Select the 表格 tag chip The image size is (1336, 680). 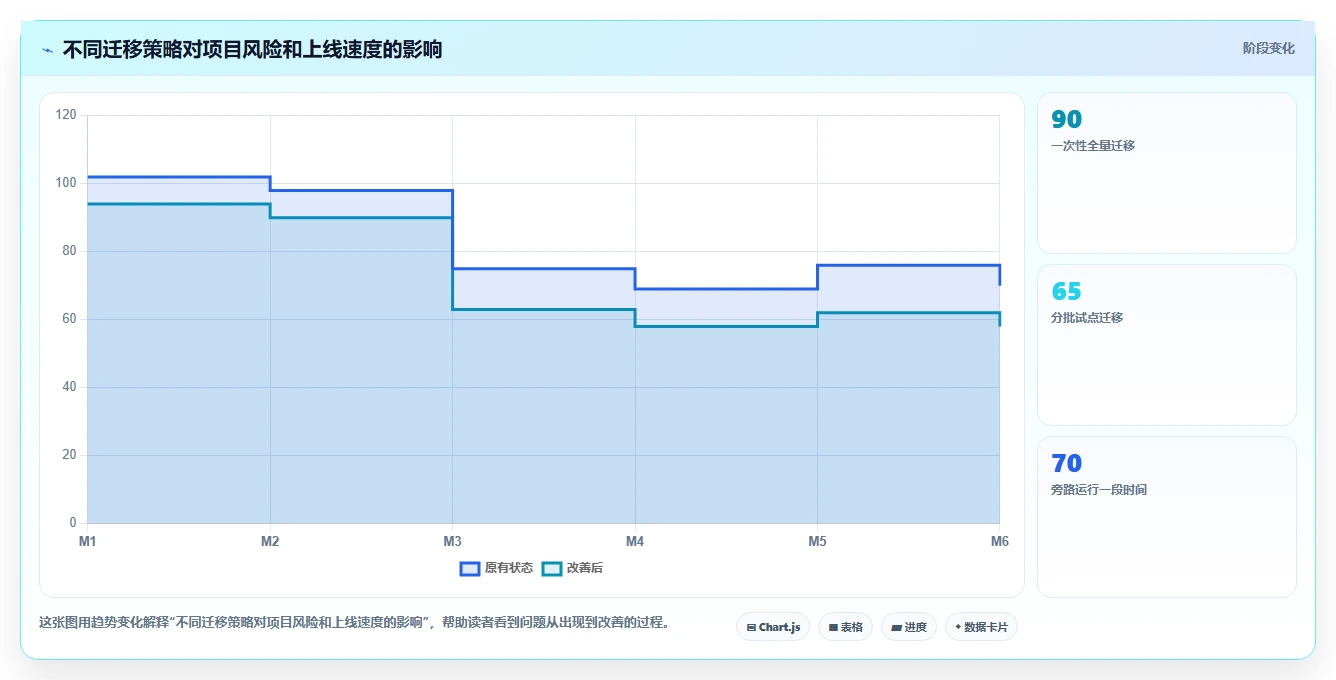(x=845, y=627)
